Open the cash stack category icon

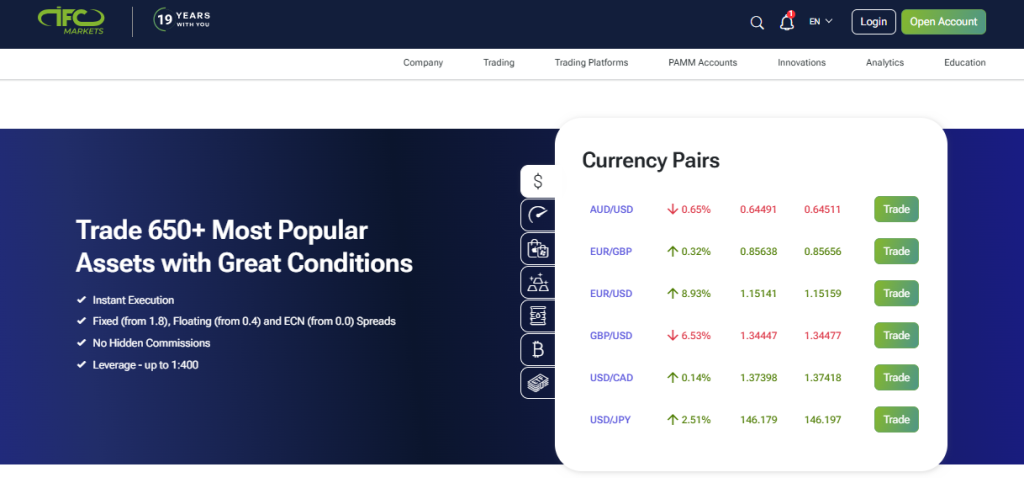pos(538,383)
